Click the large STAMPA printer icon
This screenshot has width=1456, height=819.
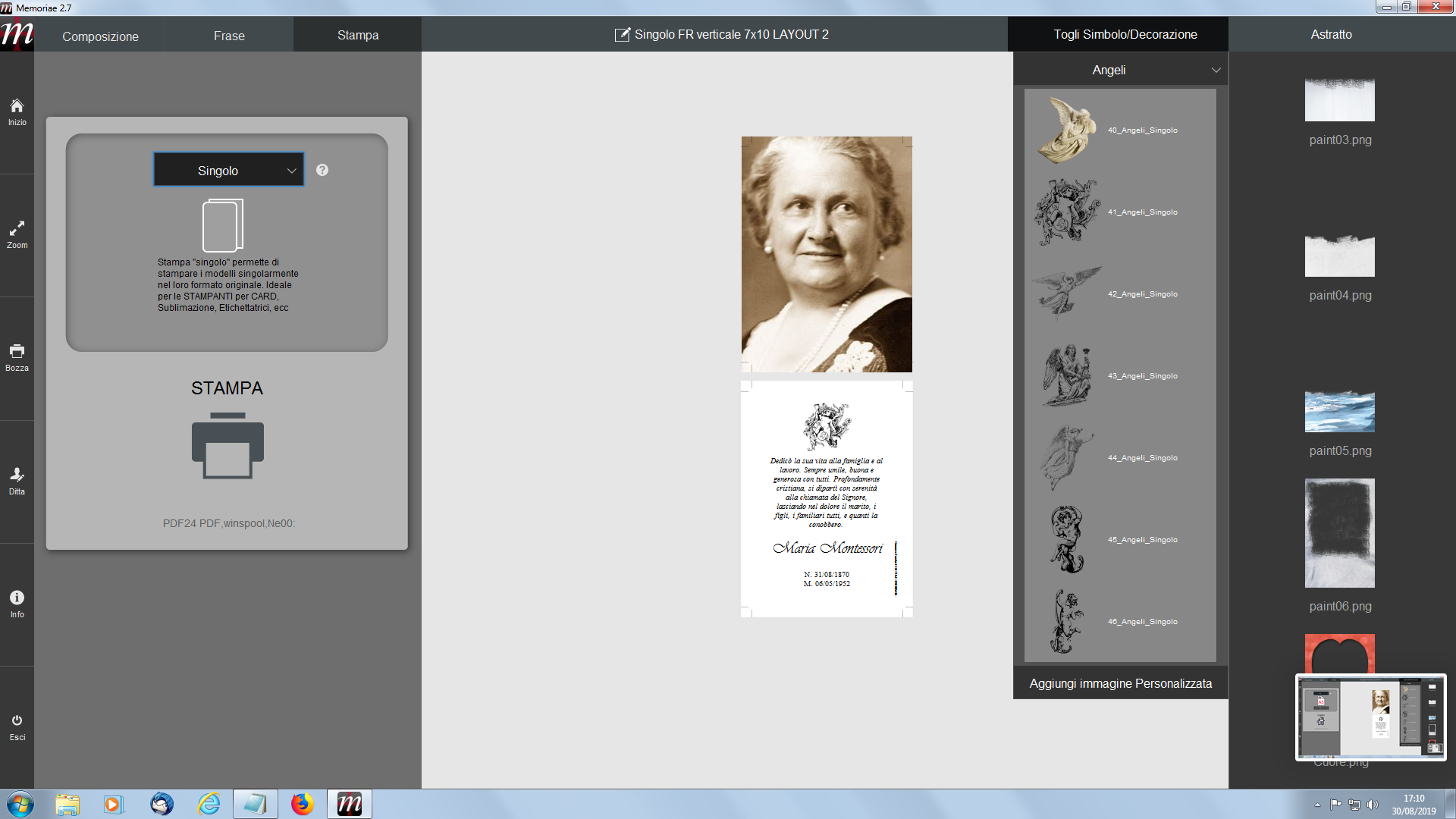pos(227,445)
